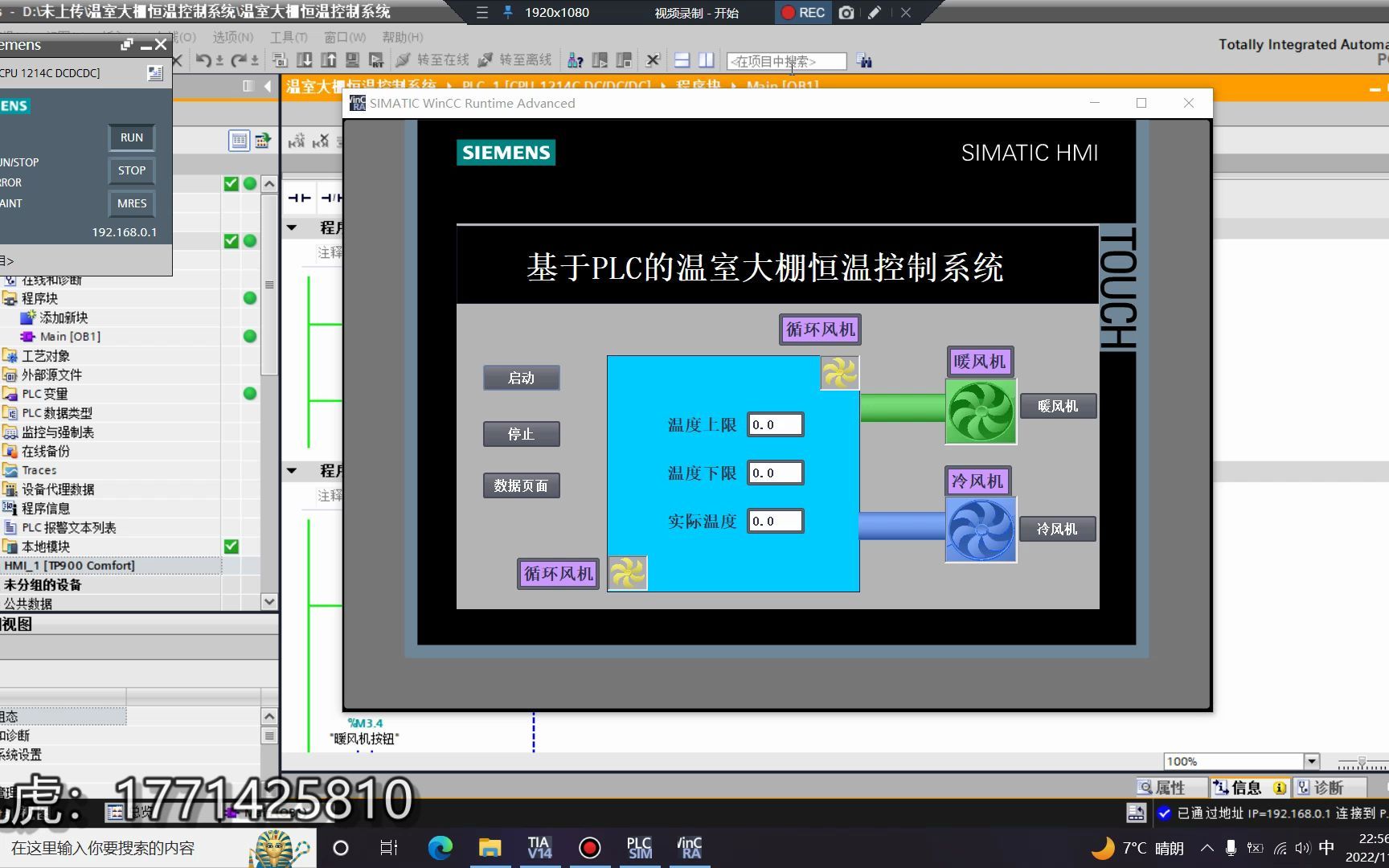Click 启动 (start) on the HMI screen

521,378
